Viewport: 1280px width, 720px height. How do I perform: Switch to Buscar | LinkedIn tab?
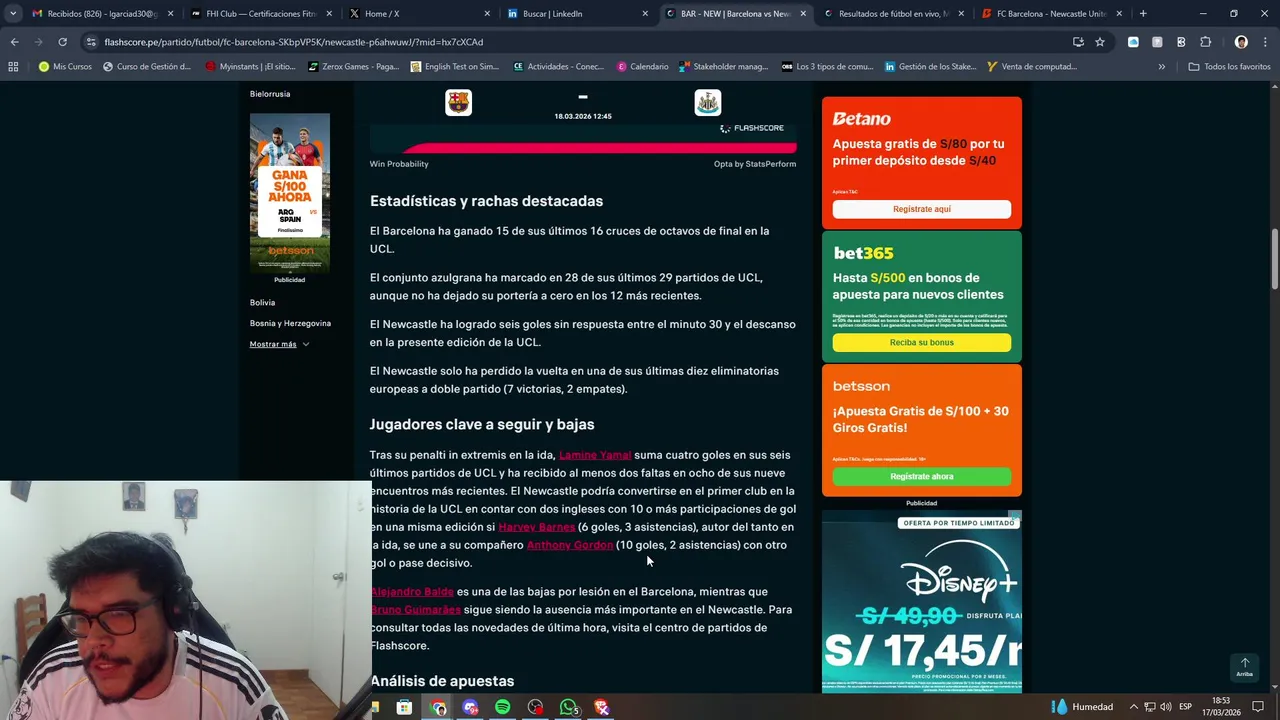577,14
